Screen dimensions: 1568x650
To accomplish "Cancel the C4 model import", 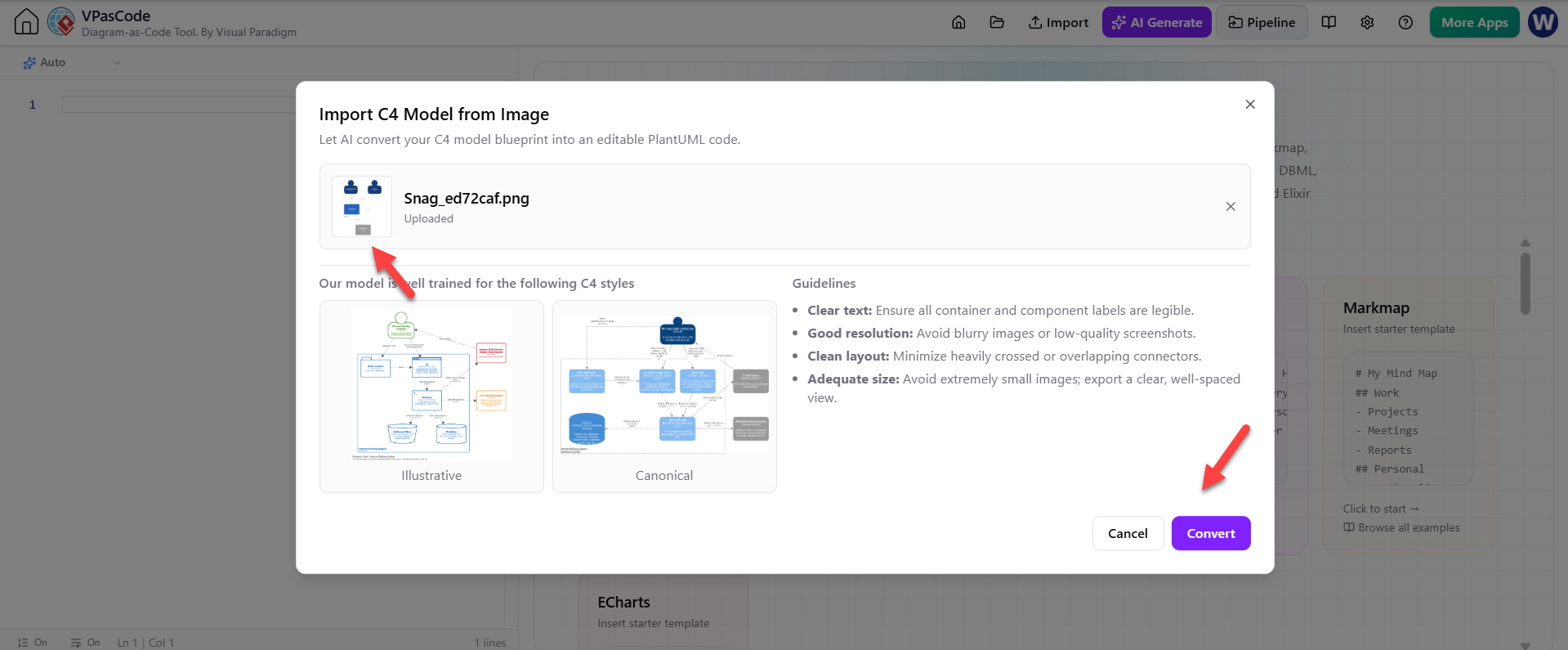I will (x=1128, y=533).
